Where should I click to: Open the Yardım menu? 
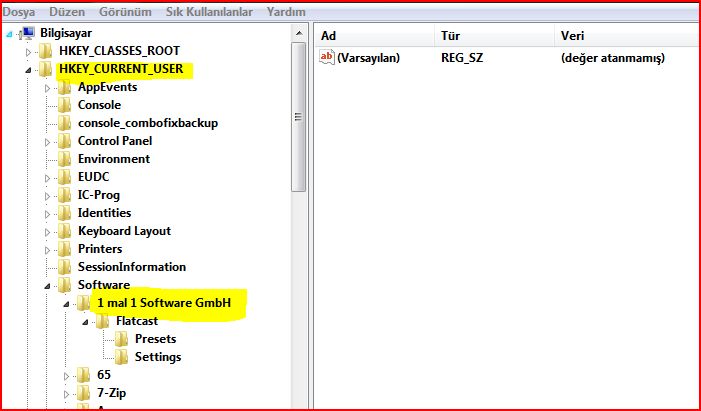coord(287,11)
